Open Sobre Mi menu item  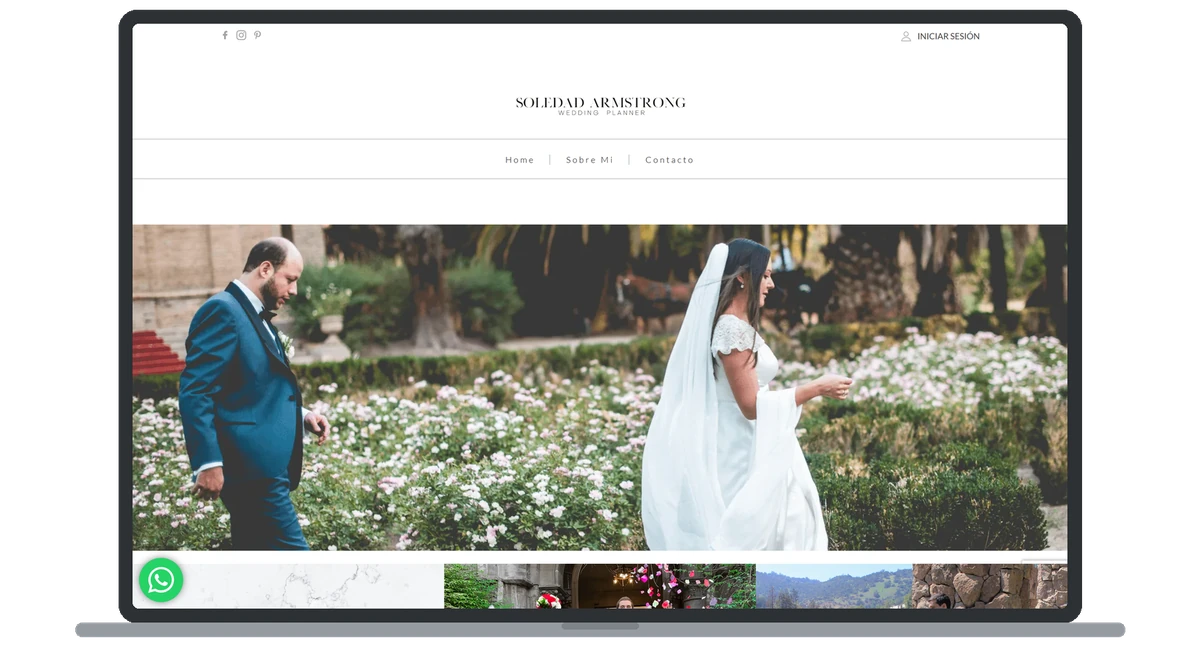tap(590, 160)
